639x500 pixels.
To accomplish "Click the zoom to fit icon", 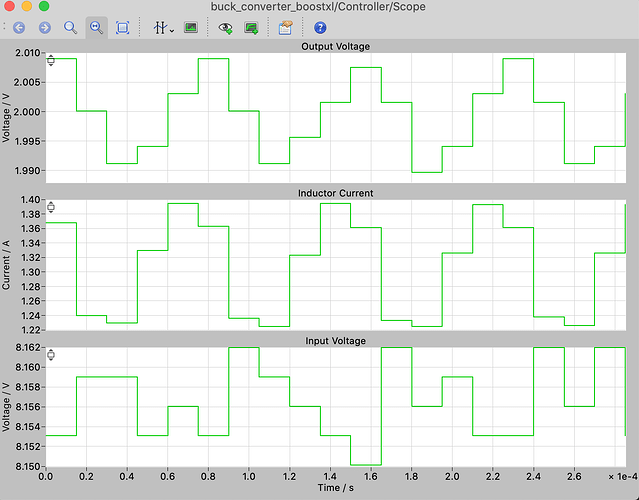I will (122, 28).
